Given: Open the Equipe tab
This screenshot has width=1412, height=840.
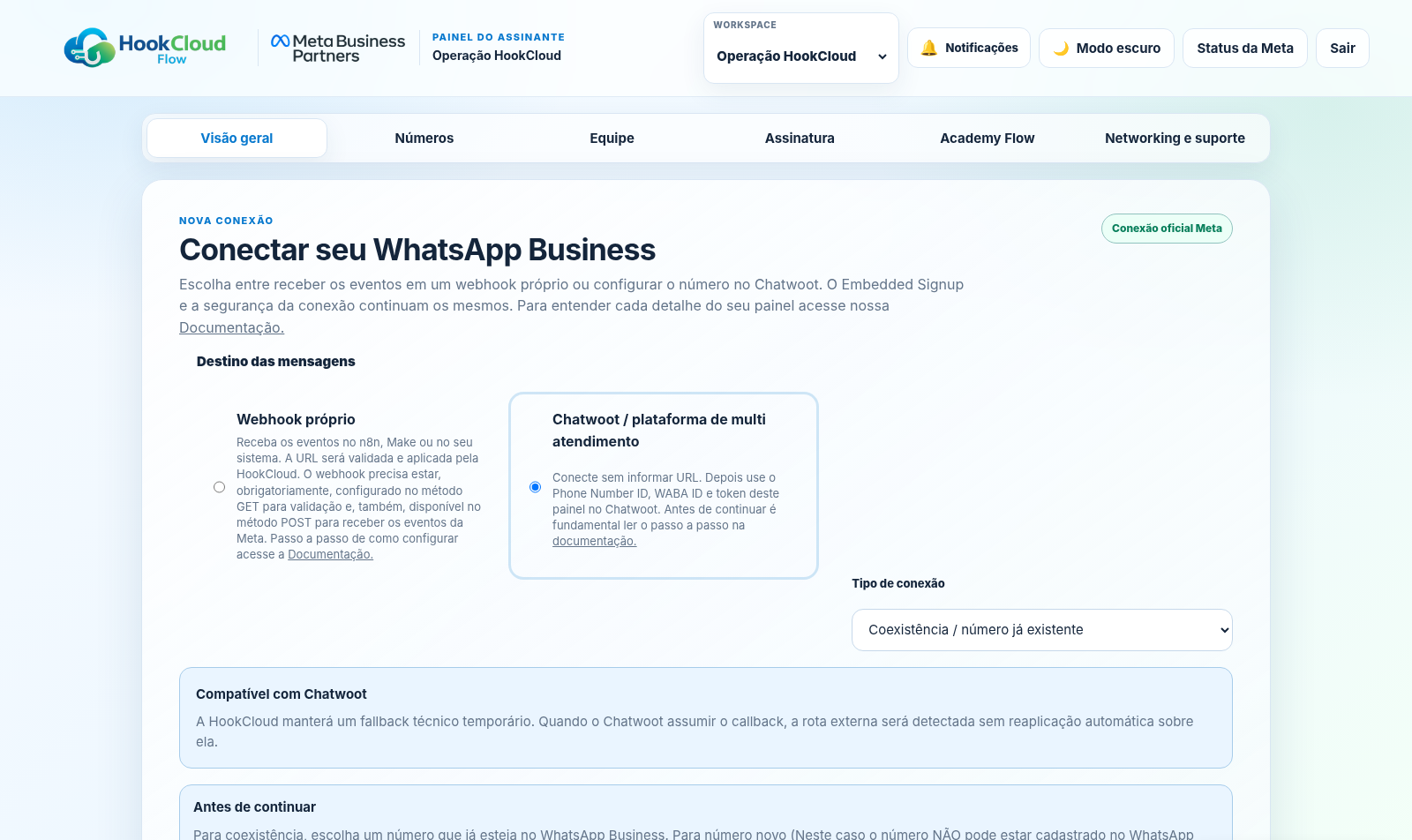Looking at the screenshot, I should point(612,138).
